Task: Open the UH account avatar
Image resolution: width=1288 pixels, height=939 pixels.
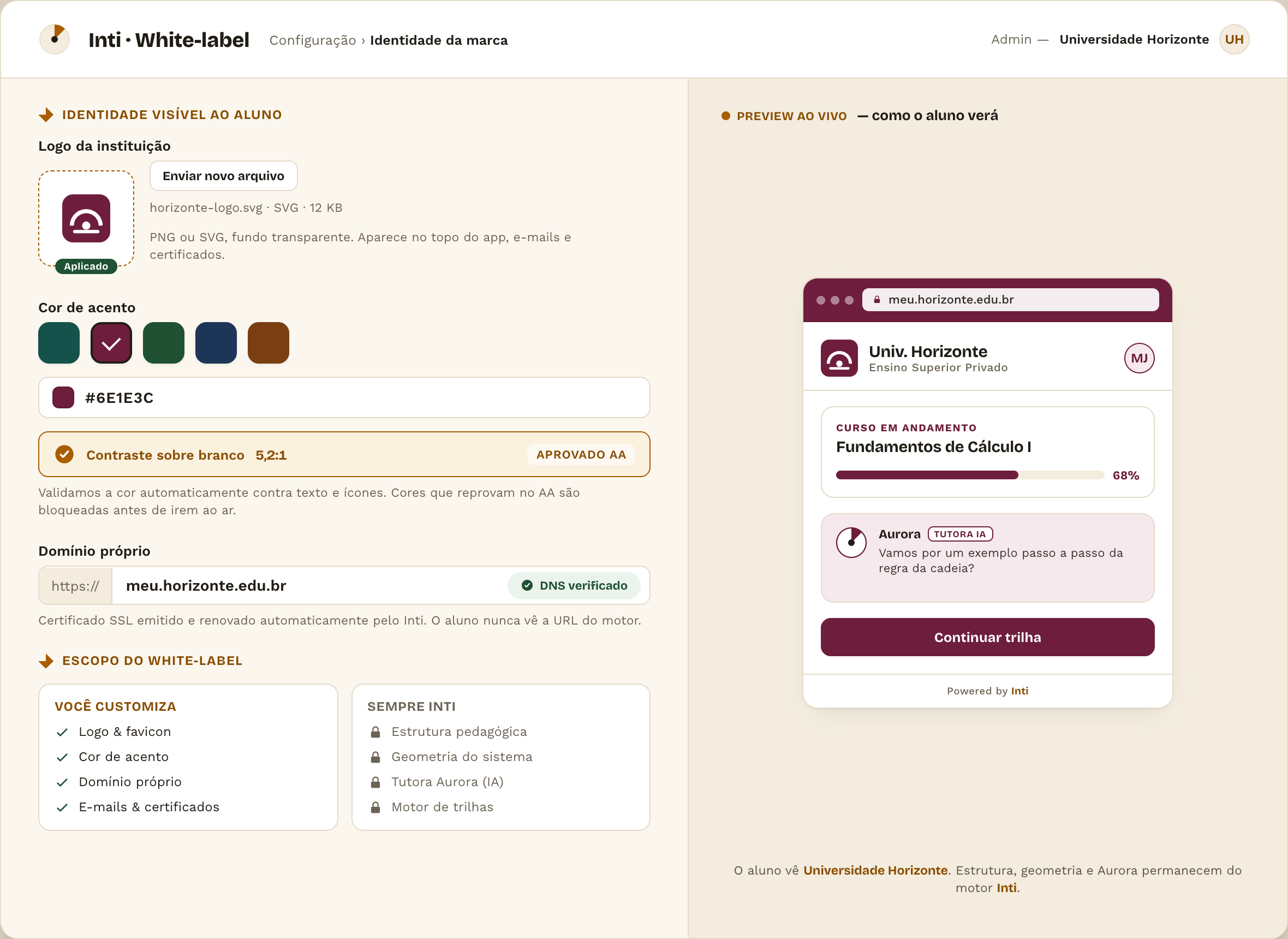Action: (1233, 39)
